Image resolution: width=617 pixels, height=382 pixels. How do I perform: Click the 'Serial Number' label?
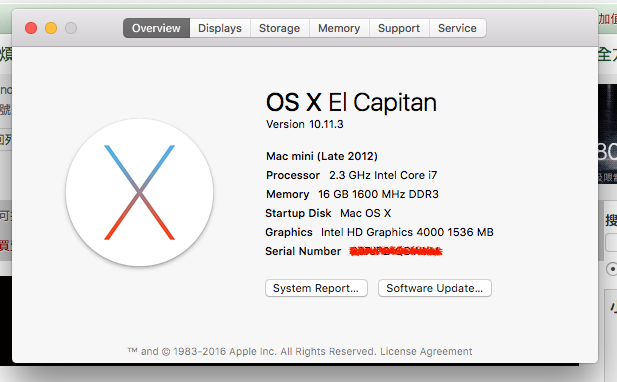pyautogui.click(x=303, y=251)
